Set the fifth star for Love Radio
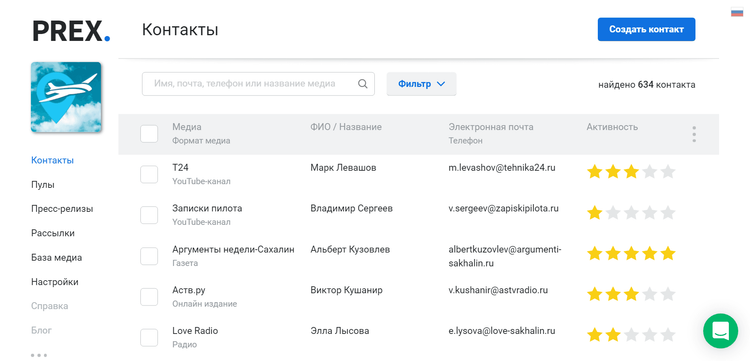750x361 pixels. tap(667, 335)
